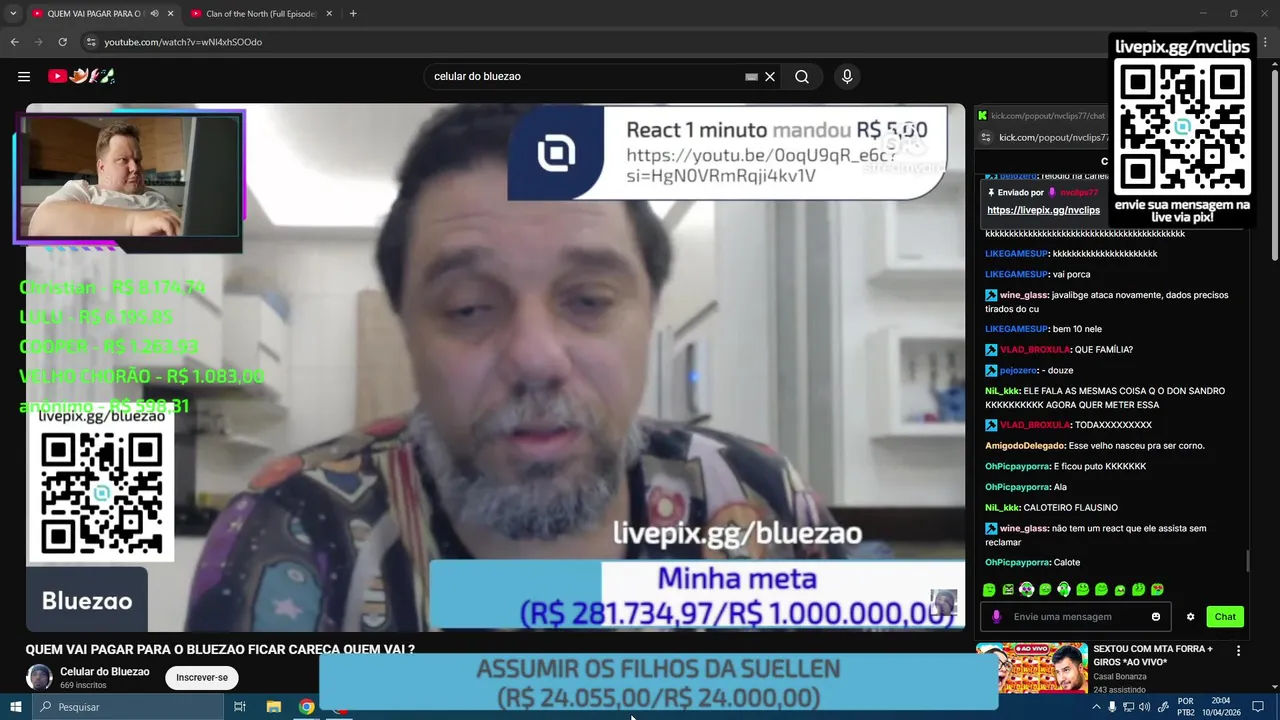Click the purple microphone badge in chat input
Screen dimensions: 1280x720
point(996,617)
